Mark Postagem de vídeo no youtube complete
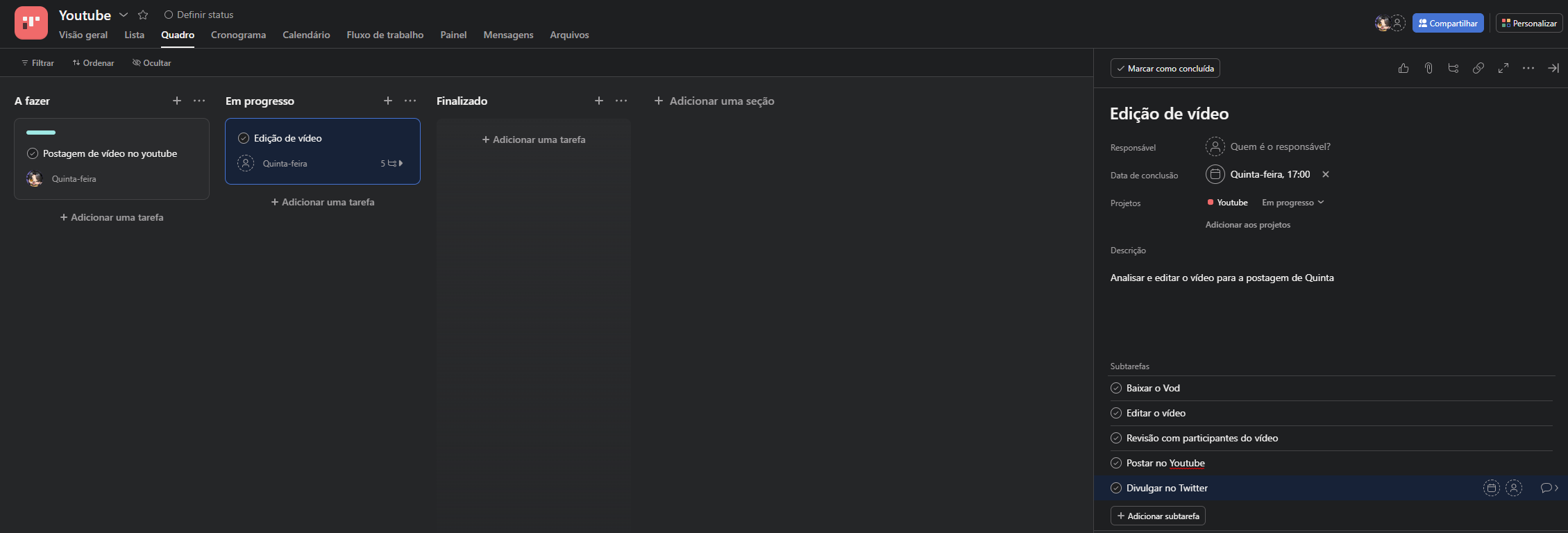The height and width of the screenshot is (533, 1568). click(33, 153)
